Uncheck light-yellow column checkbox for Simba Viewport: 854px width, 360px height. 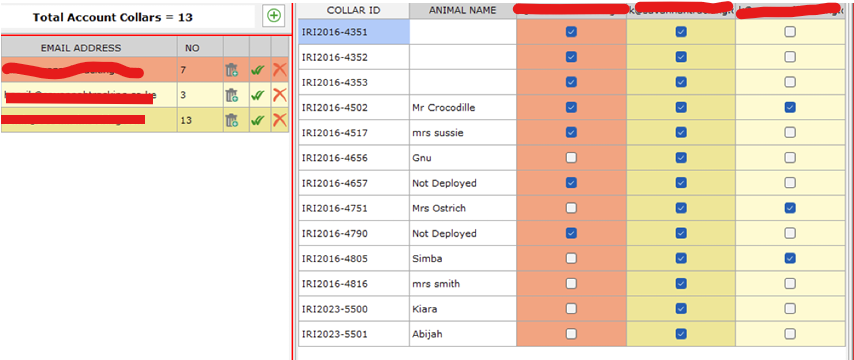click(x=790, y=258)
